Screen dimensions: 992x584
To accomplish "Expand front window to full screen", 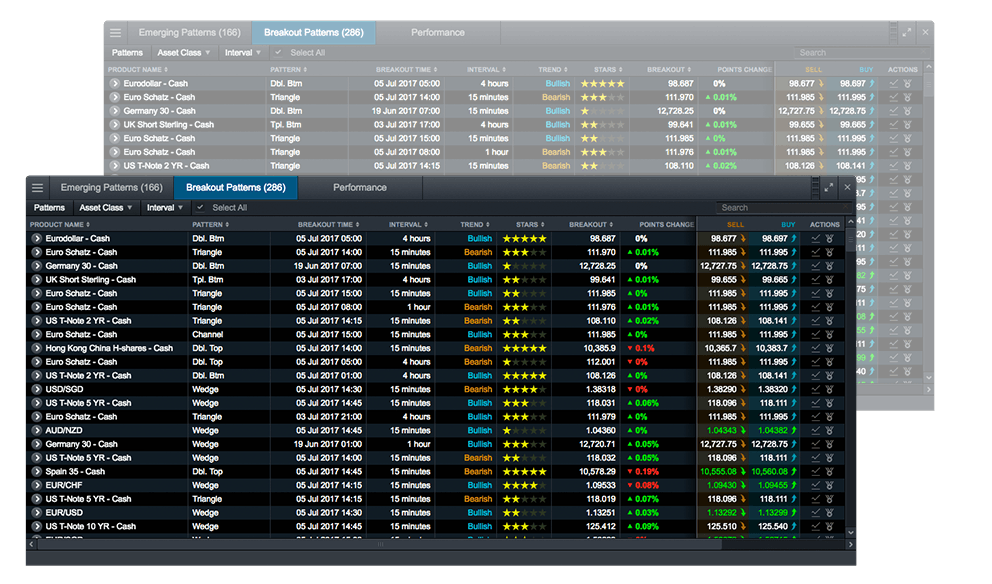I will (828, 187).
